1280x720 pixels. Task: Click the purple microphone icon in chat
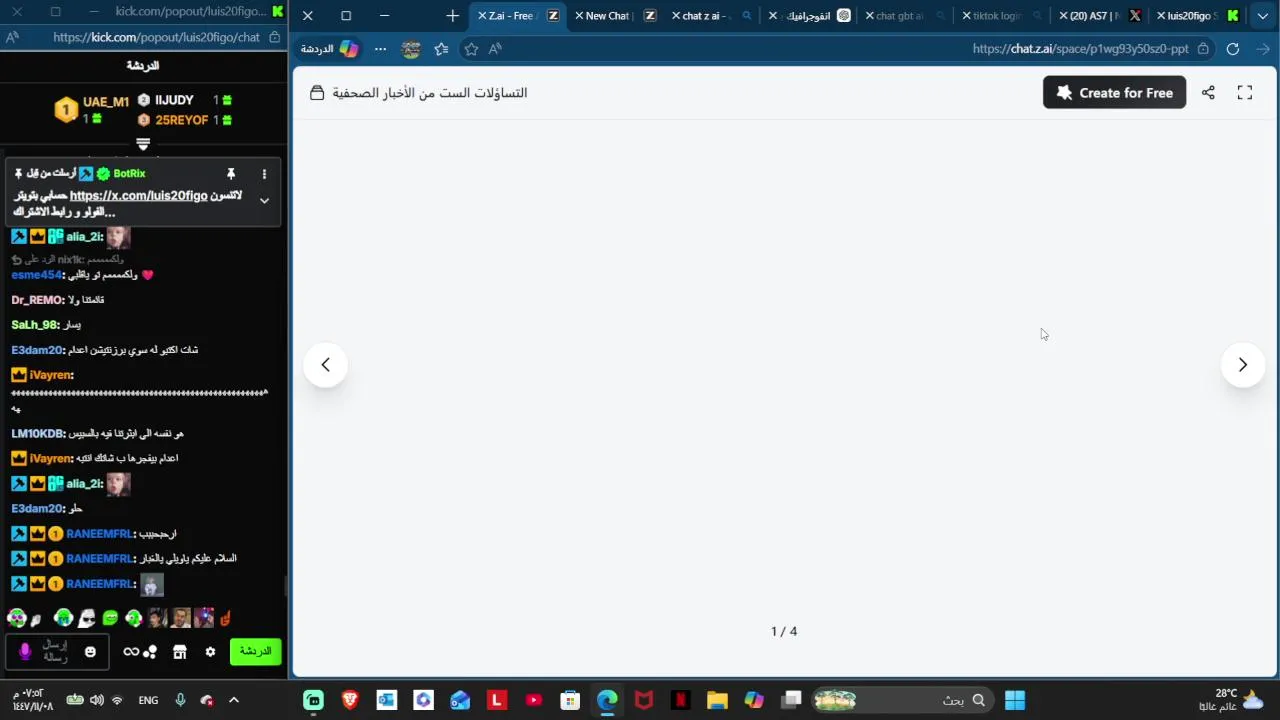[x=26, y=652]
